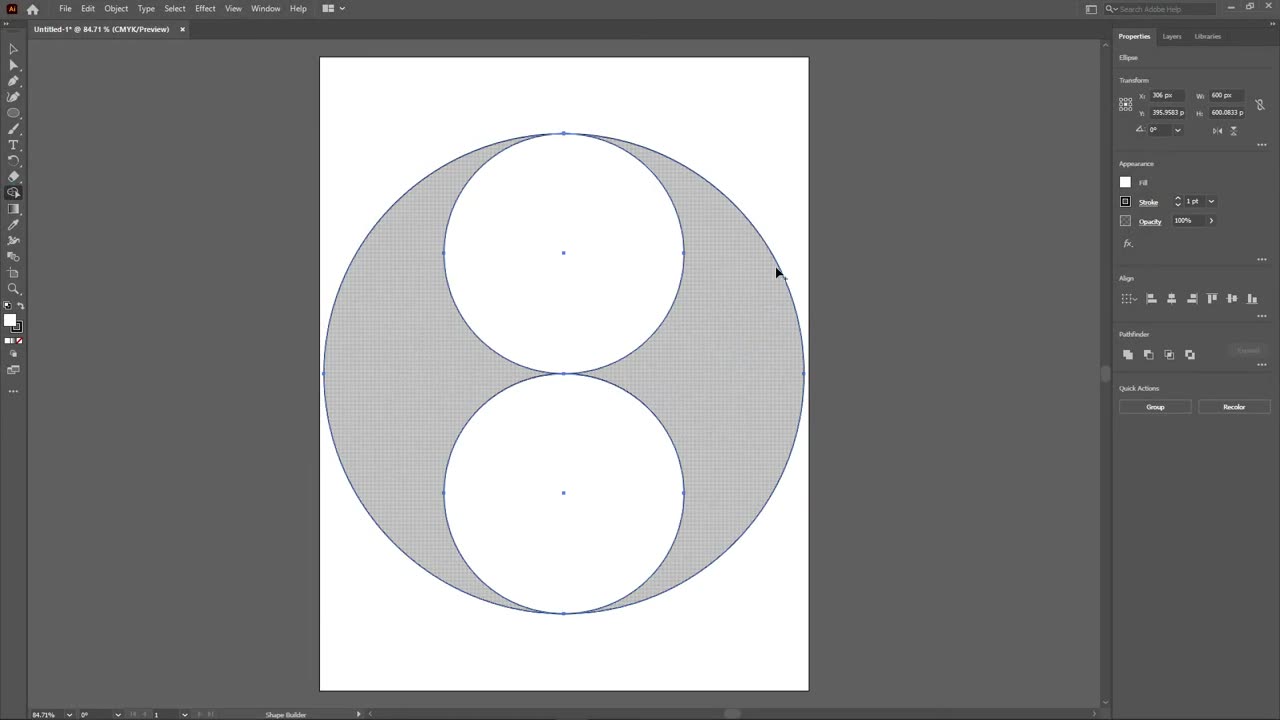Open the Arrange Documents dropdown
This screenshot has width=1280, height=720.
pos(334,9)
